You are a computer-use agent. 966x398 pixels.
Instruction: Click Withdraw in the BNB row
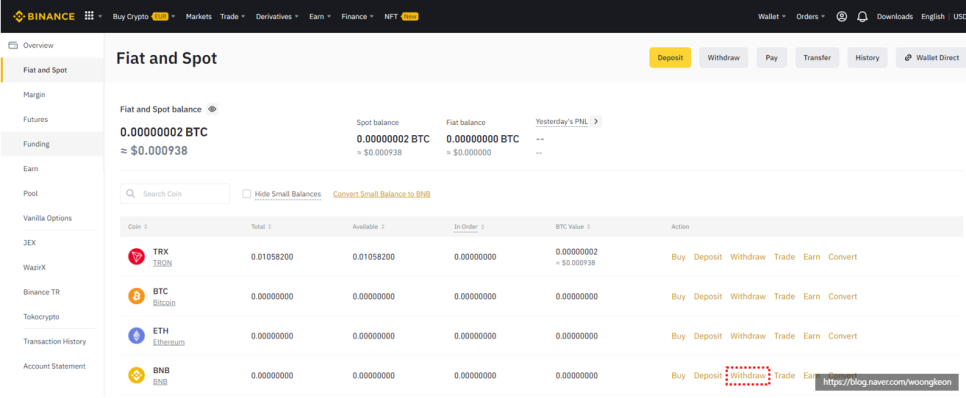coord(748,375)
